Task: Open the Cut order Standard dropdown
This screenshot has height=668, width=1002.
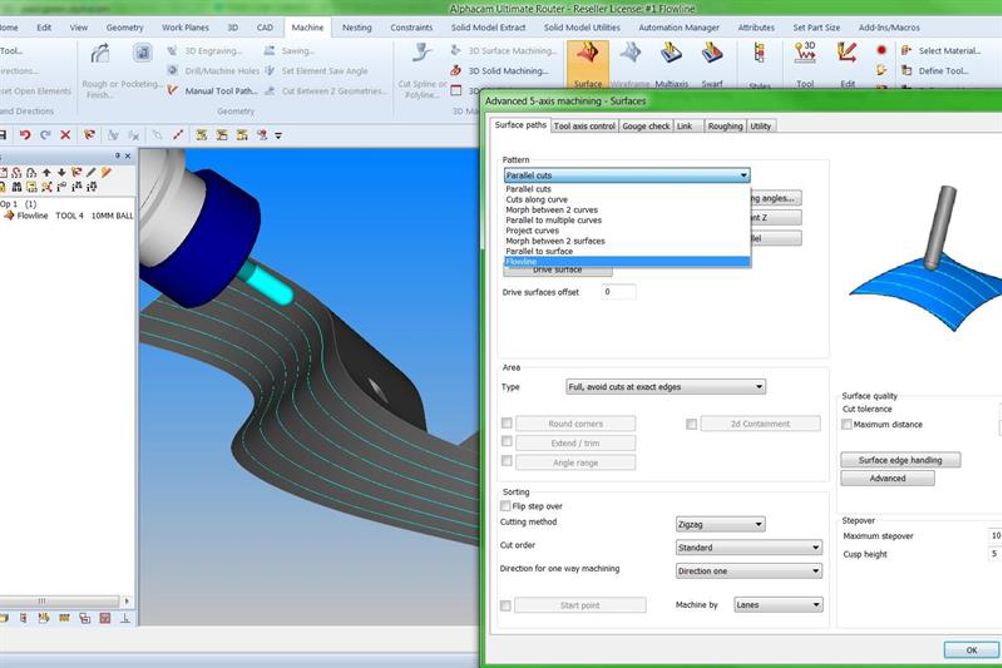Action: 748,548
